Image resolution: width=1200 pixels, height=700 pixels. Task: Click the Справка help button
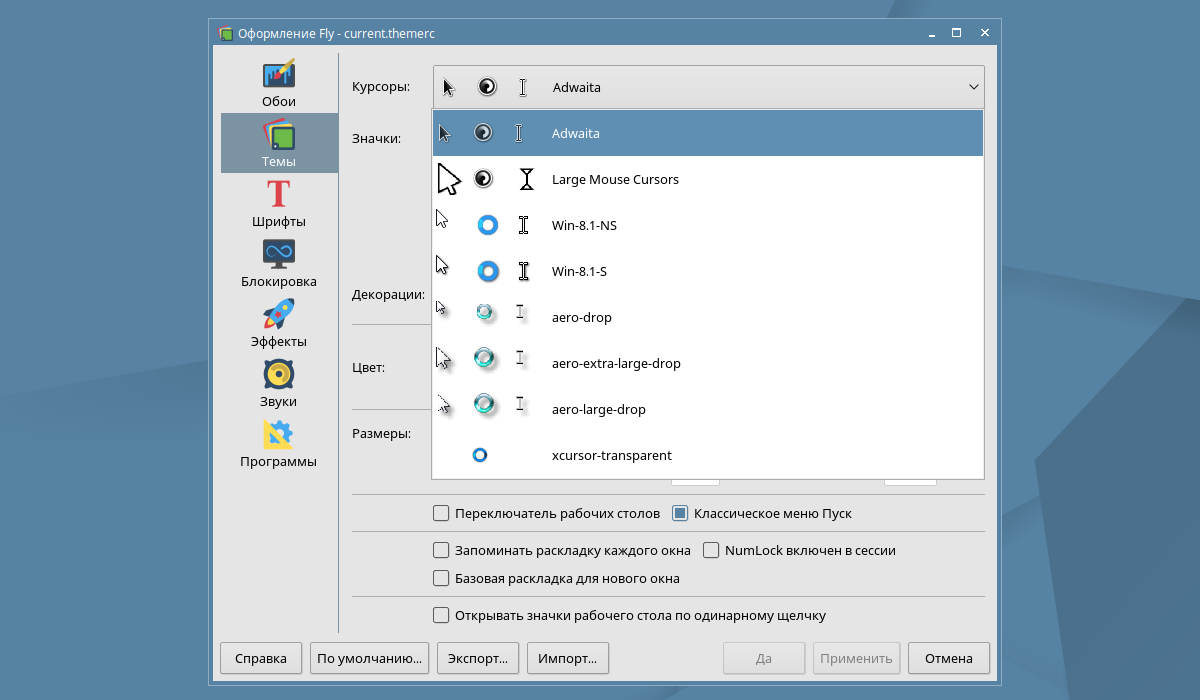(x=261, y=658)
